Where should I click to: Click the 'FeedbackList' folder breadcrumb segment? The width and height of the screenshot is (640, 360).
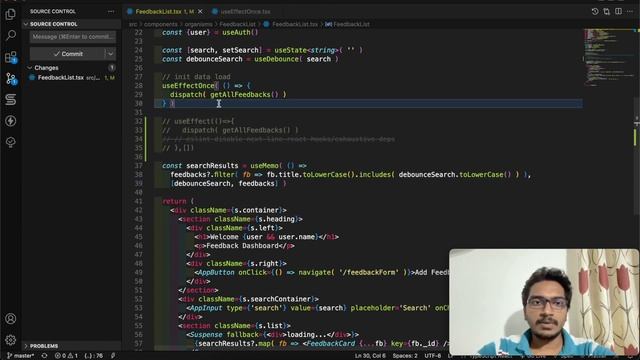pos(238,24)
